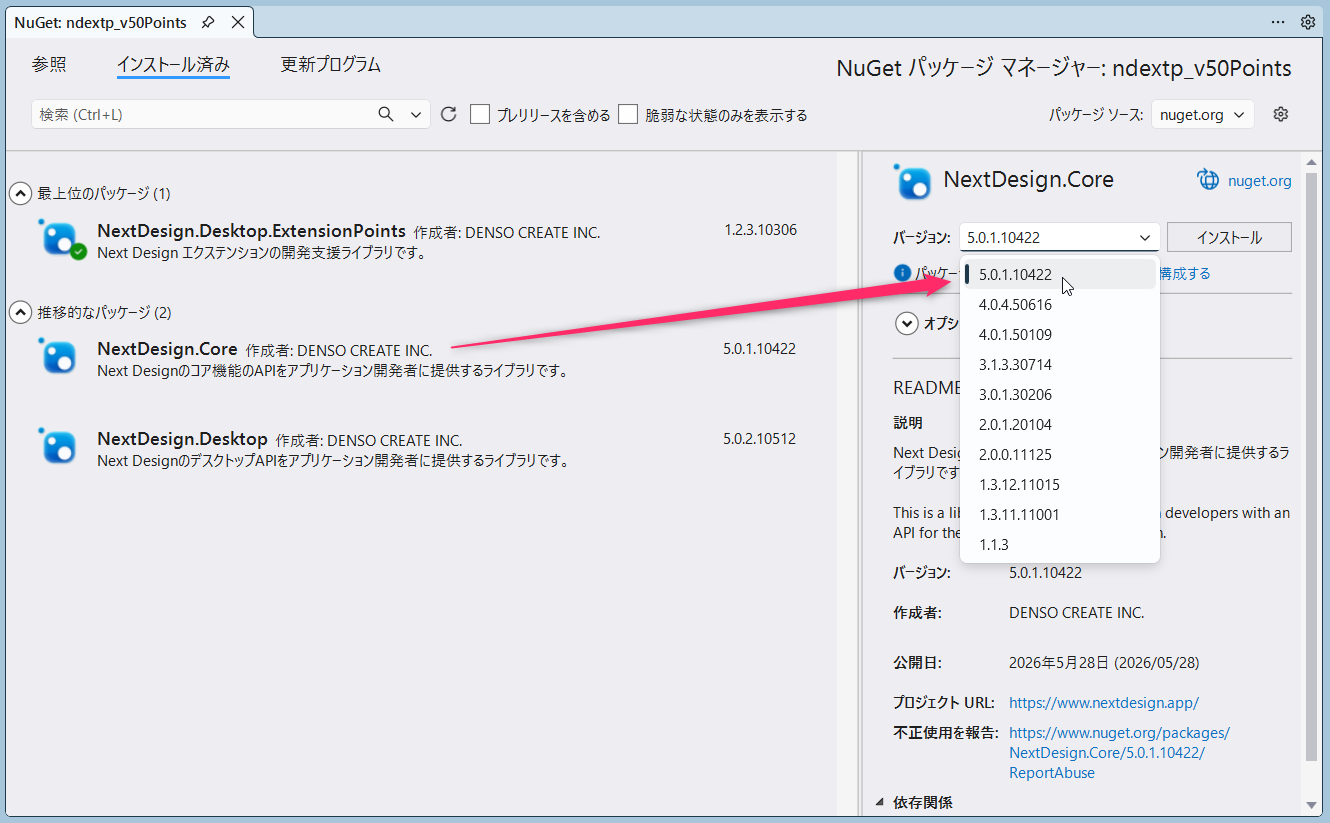Click the NextDesign.Core package icon in the list
The width and height of the screenshot is (1330, 823).
[x=58, y=355]
